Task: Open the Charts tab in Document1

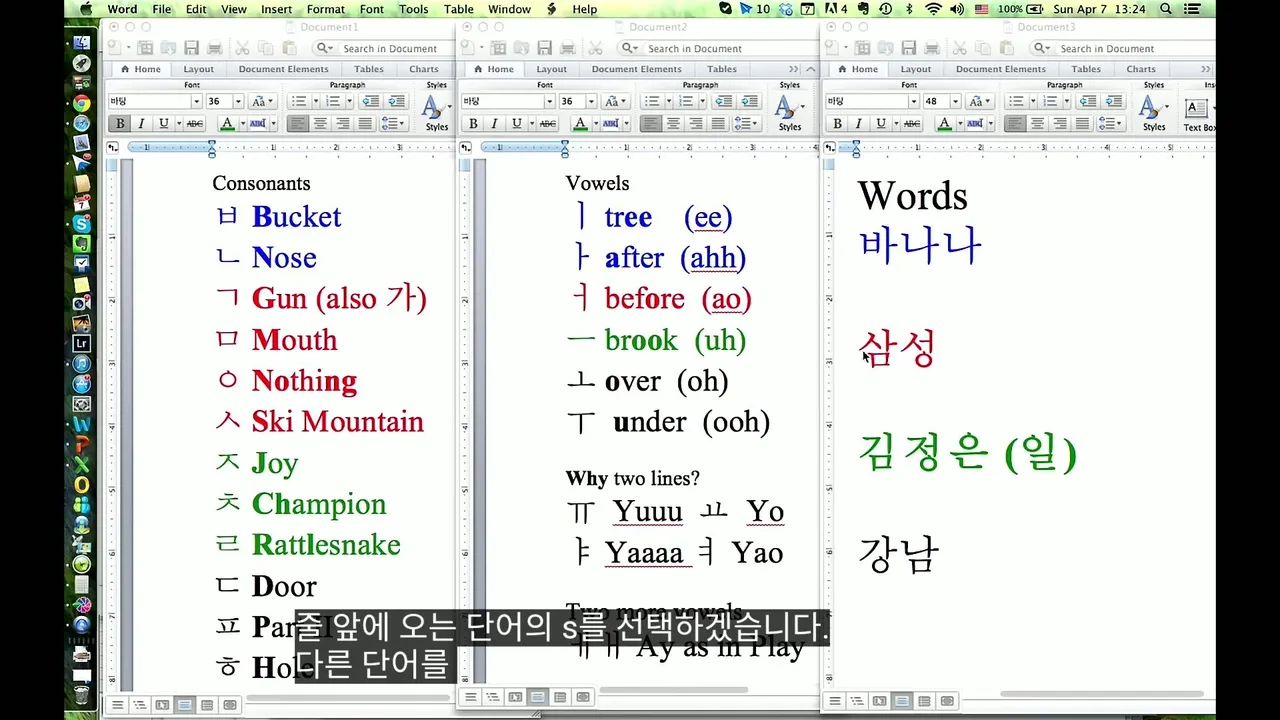Action: [424, 69]
